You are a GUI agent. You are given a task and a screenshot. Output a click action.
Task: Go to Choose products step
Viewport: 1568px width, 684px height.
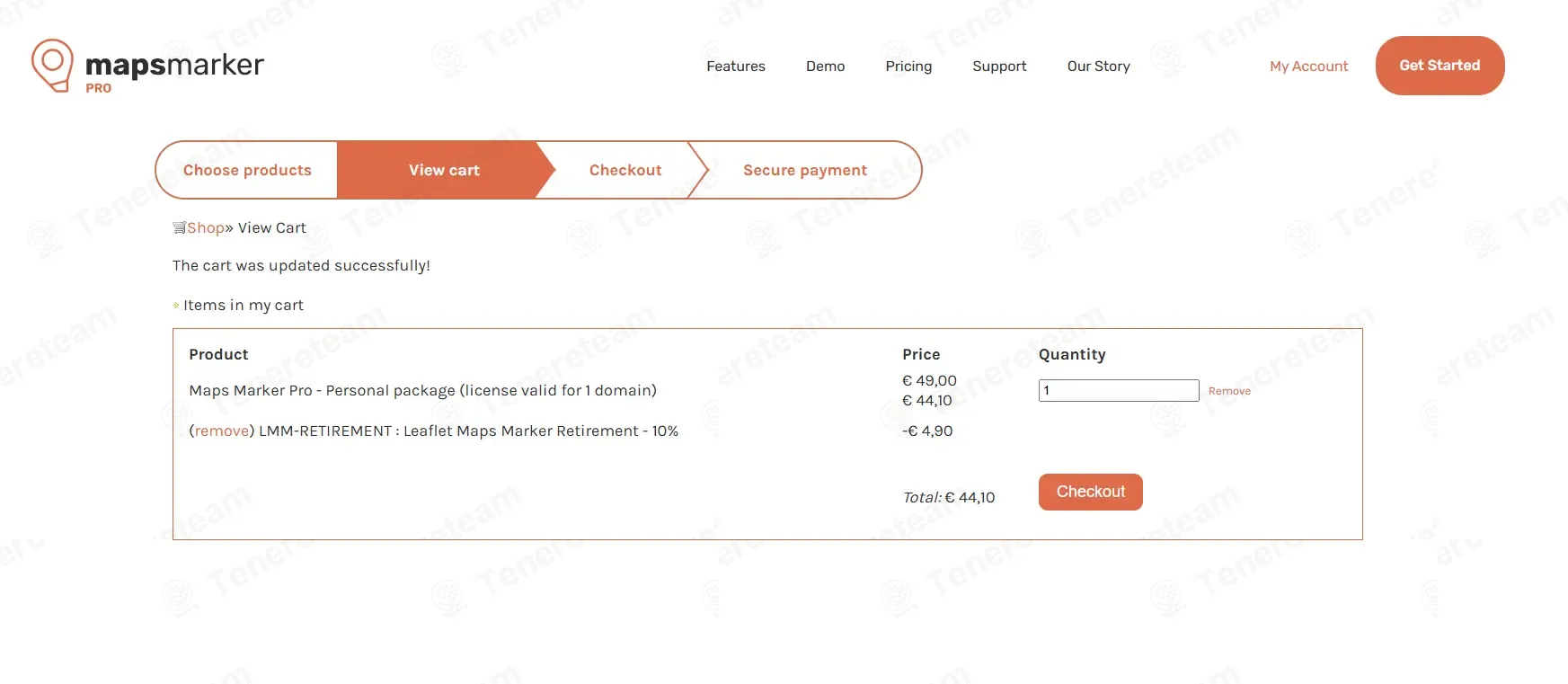point(247,170)
